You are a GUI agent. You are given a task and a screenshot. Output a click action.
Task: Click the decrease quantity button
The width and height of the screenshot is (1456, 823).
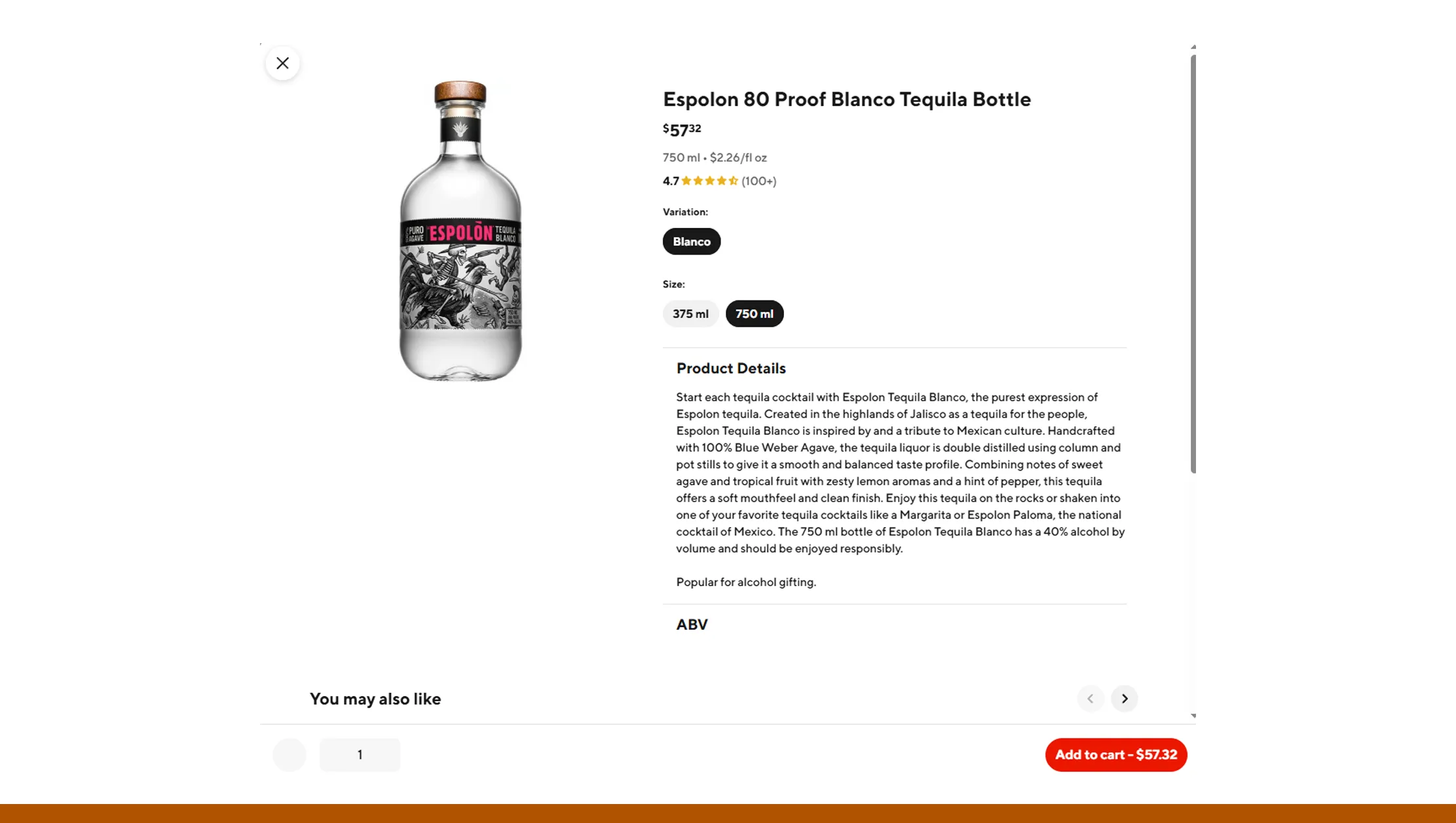click(289, 754)
